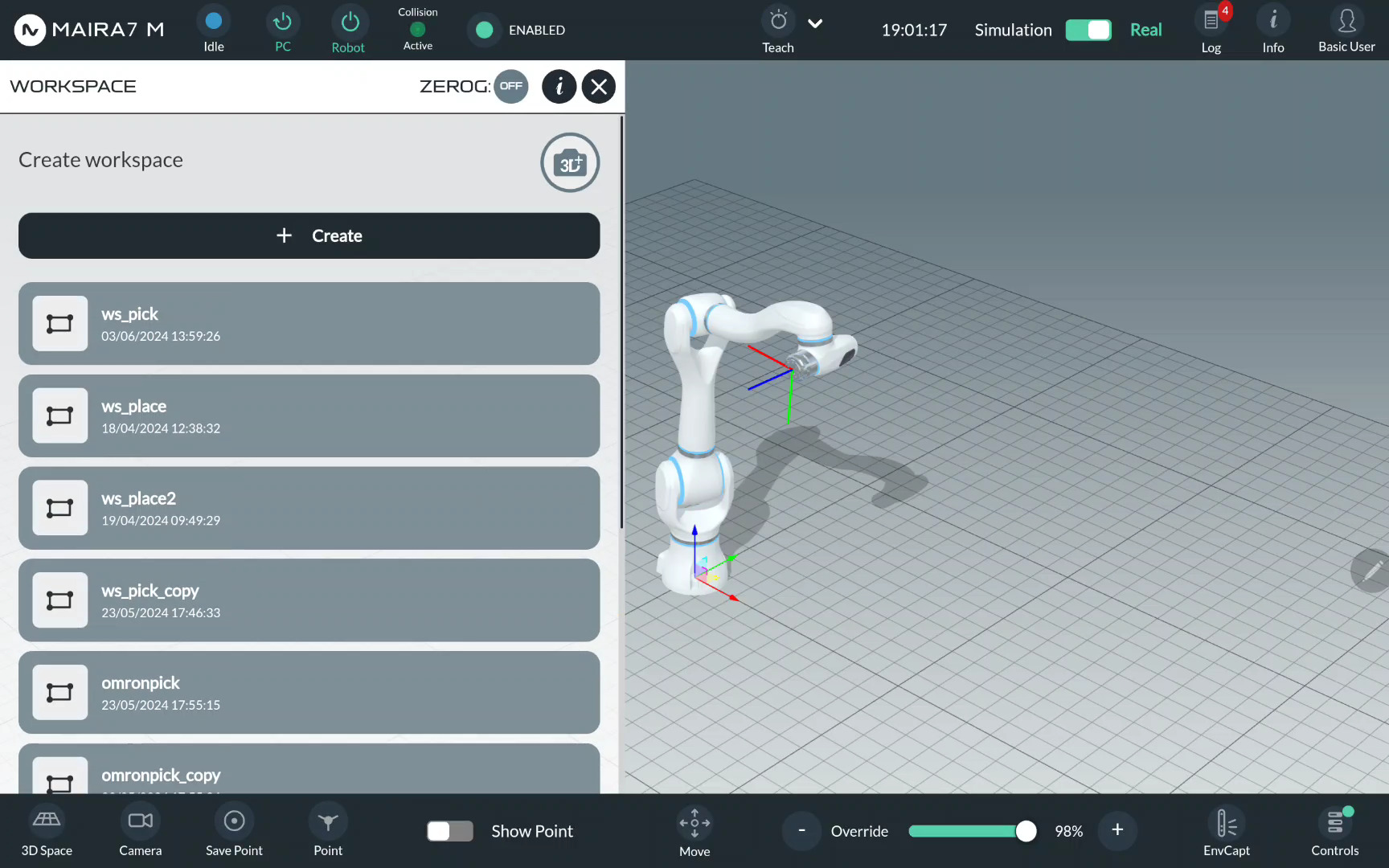The image size is (1389, 868).
Task: Select the ws_pick workspace
Action: click(x=309, y=323)
